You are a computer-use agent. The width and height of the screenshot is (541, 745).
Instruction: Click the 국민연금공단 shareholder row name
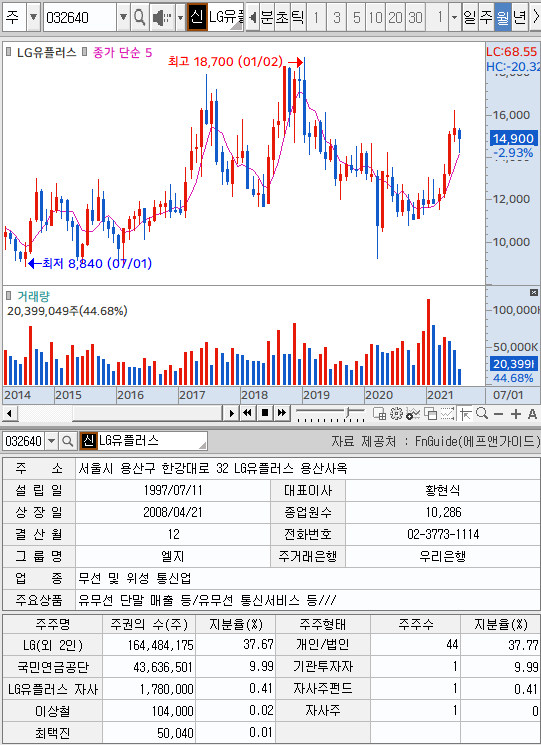(53, 667)
